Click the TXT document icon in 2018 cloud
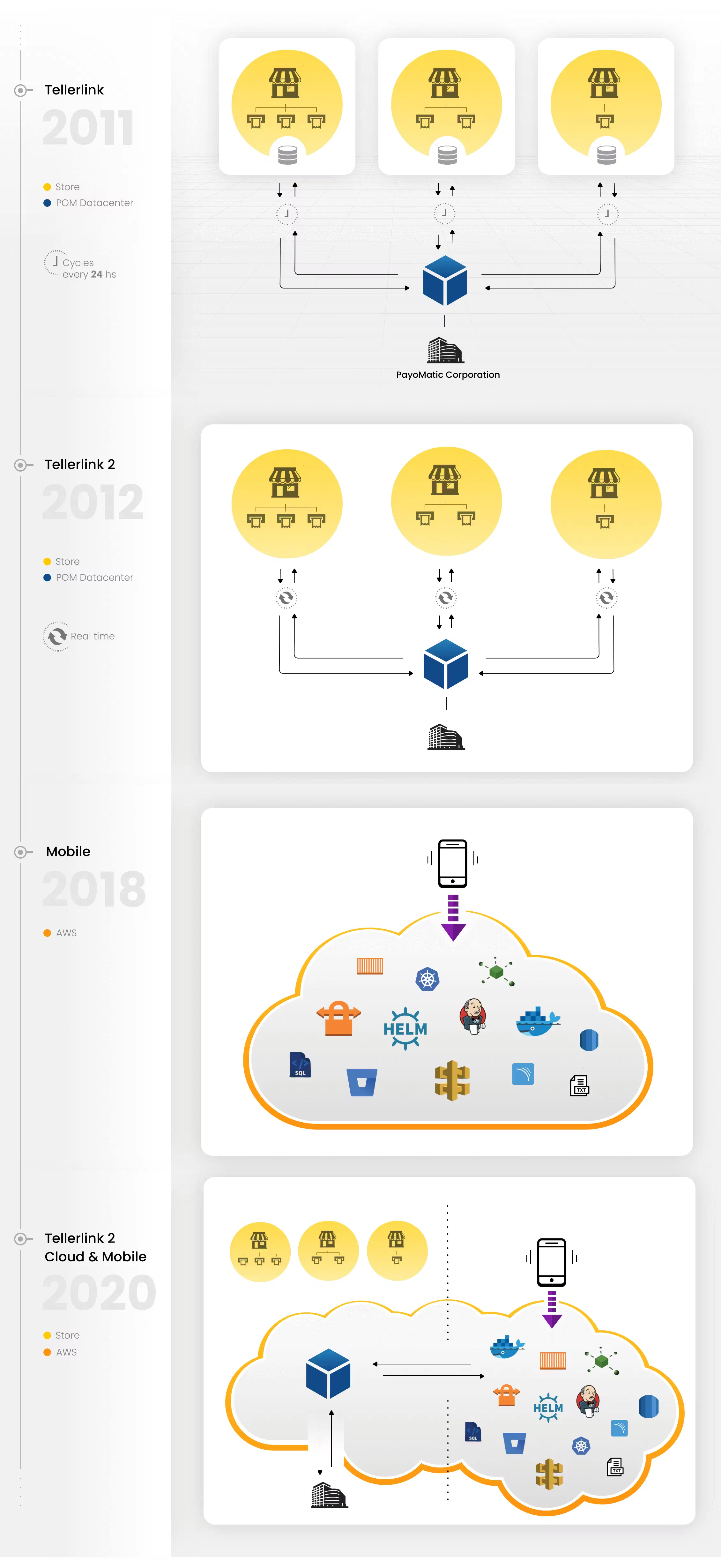 click(579, 1085)
